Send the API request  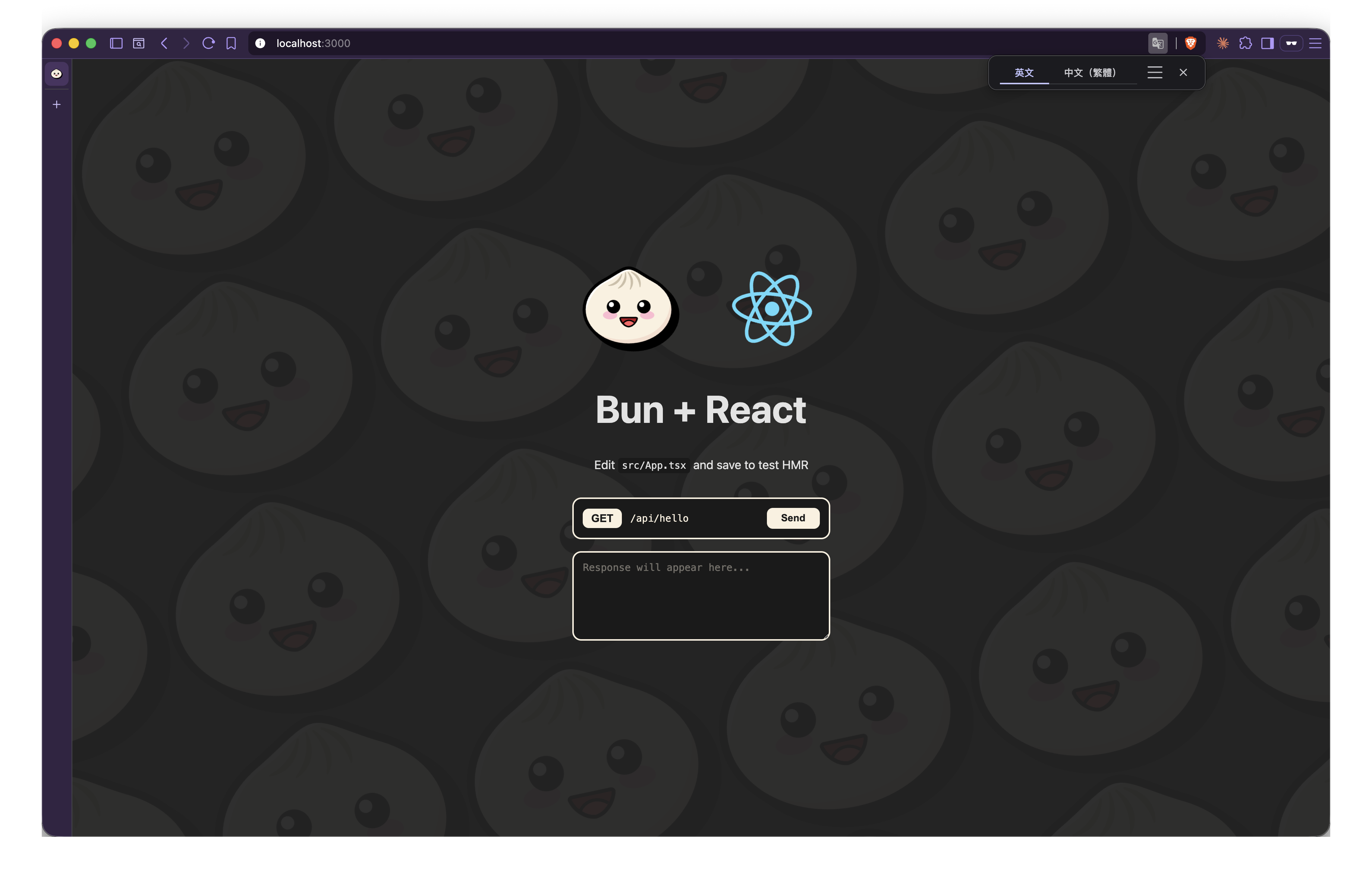click(793, 518)
